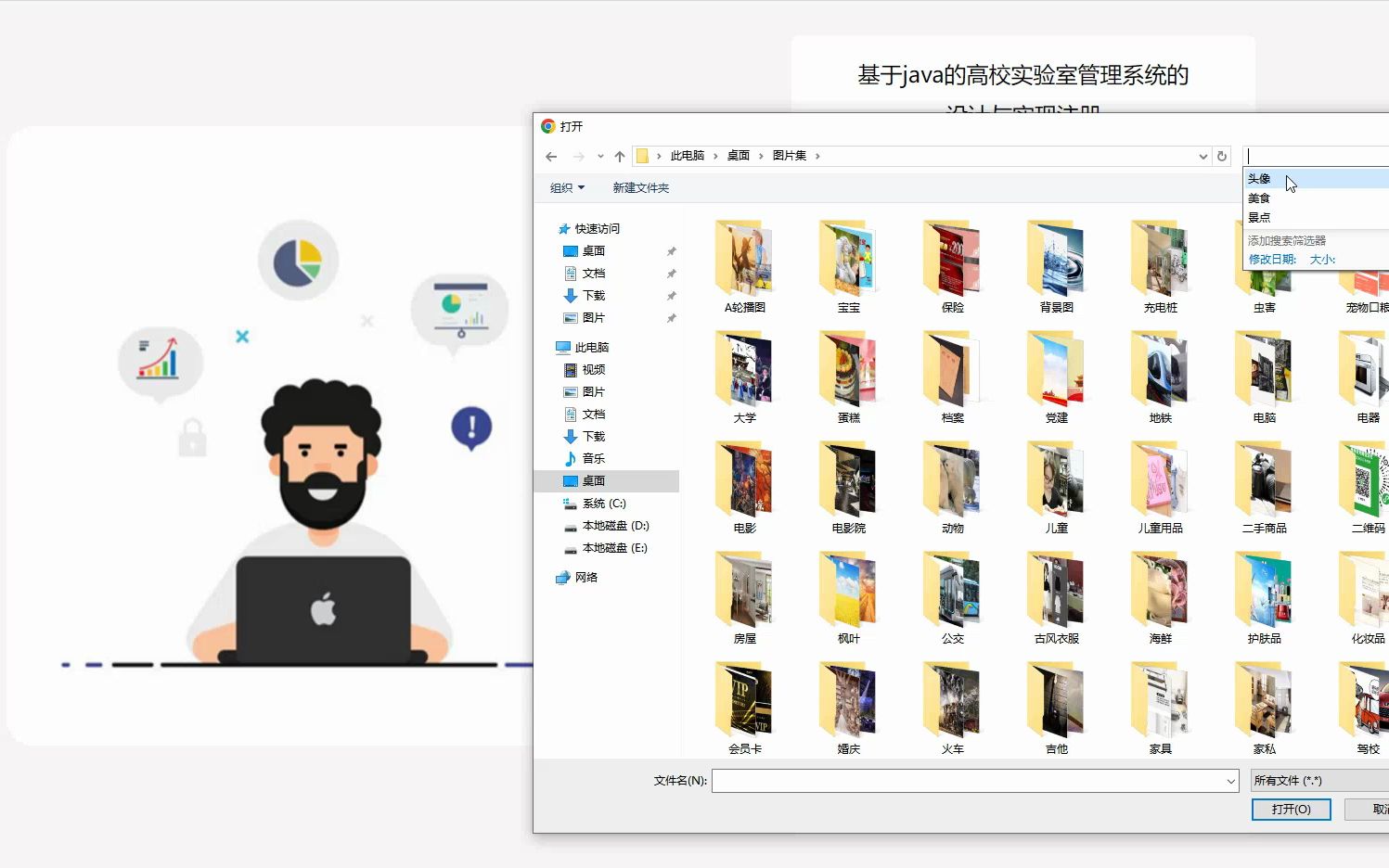Unpin 文档 from quick access
This screenshot has height=868, width=1389.
tap(671, 273)
